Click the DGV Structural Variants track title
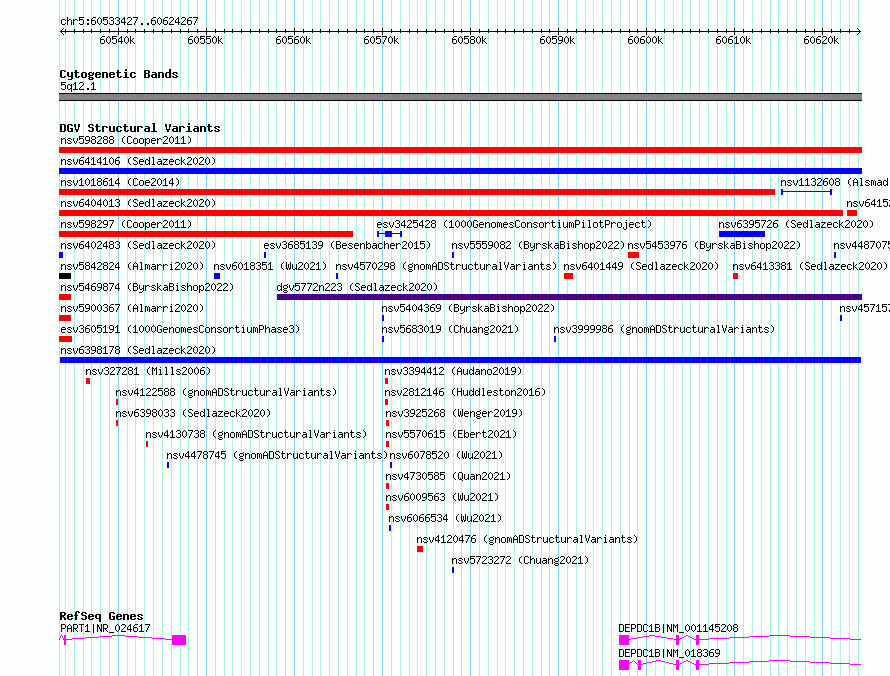890x676 pixels. pyautogui.click(x=140, y=128)
